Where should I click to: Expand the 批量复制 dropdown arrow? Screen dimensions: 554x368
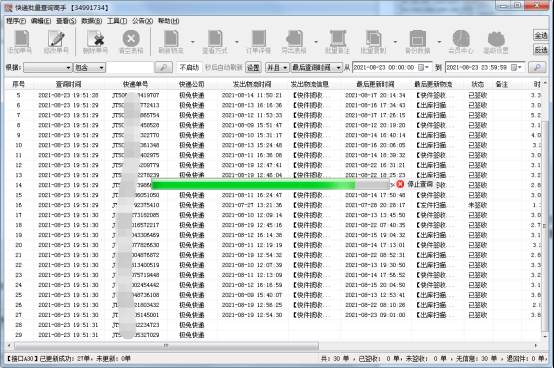tap(395, 42)
